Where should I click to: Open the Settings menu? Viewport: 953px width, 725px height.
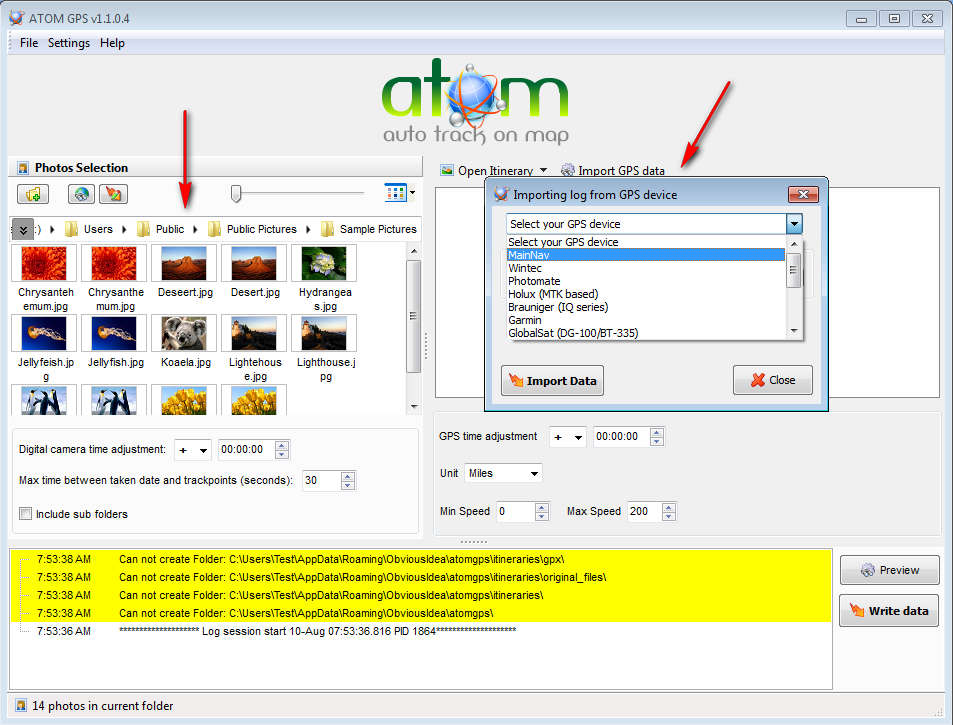(69, 43)
